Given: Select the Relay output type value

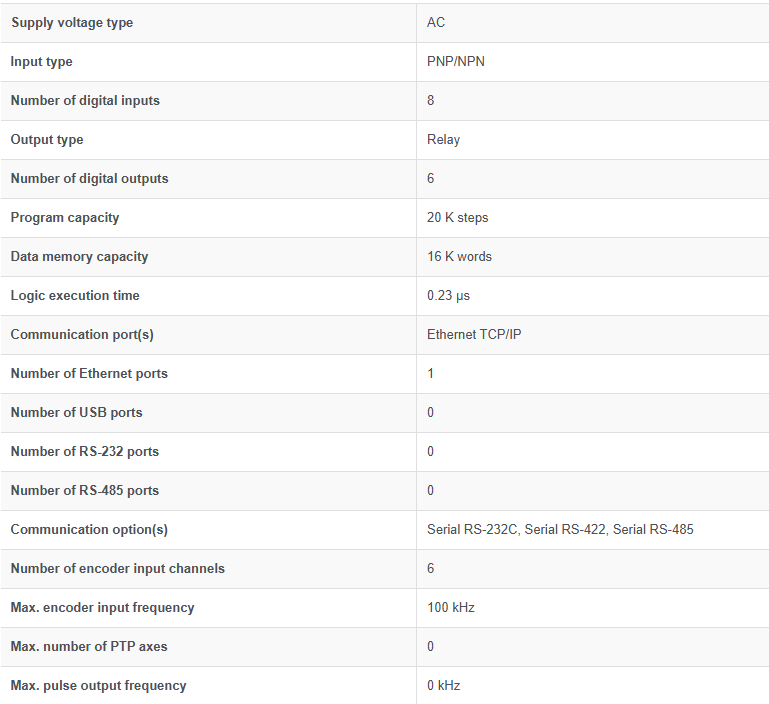Looking at the screenshot, I should (x=443, y=140).
